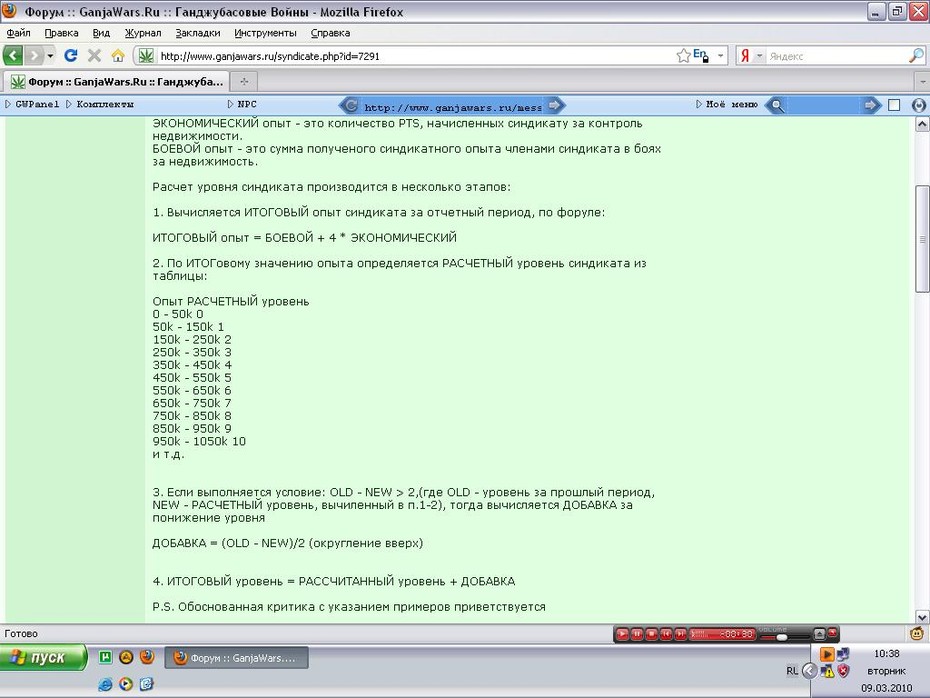The image size is (930, 698).
Task: Click the orange play icon in the tray
Action: tap(826, 654)
